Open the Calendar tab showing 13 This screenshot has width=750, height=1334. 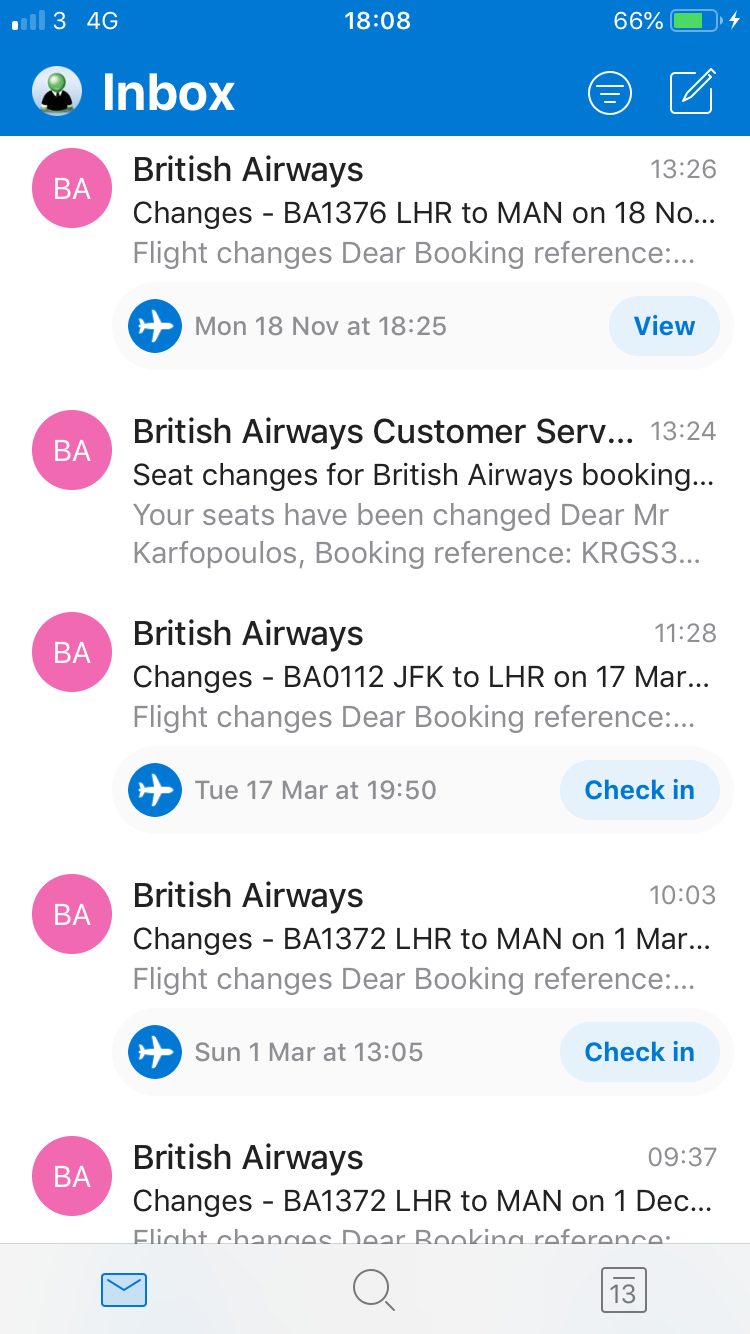click(623, 1290)
